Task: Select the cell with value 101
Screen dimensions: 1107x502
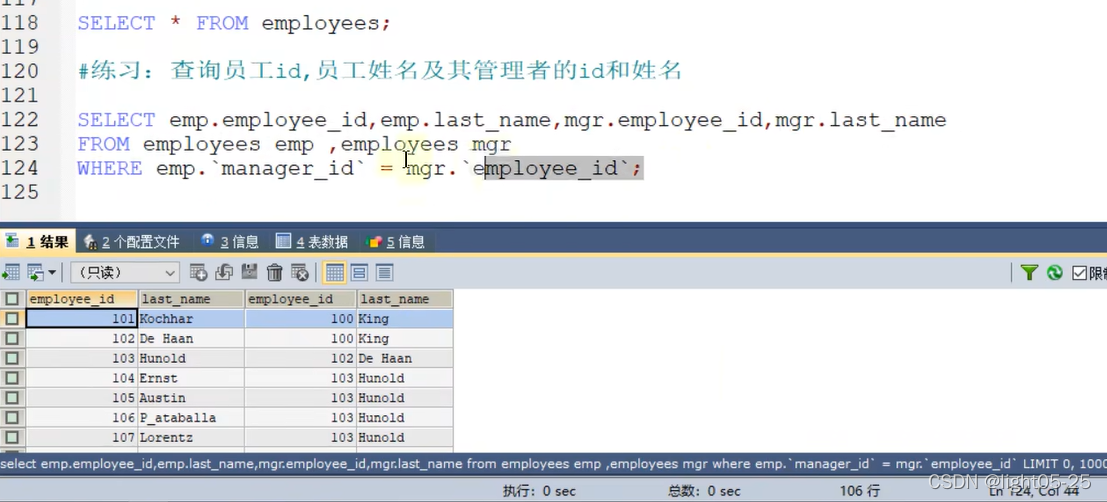Action: 81,319
